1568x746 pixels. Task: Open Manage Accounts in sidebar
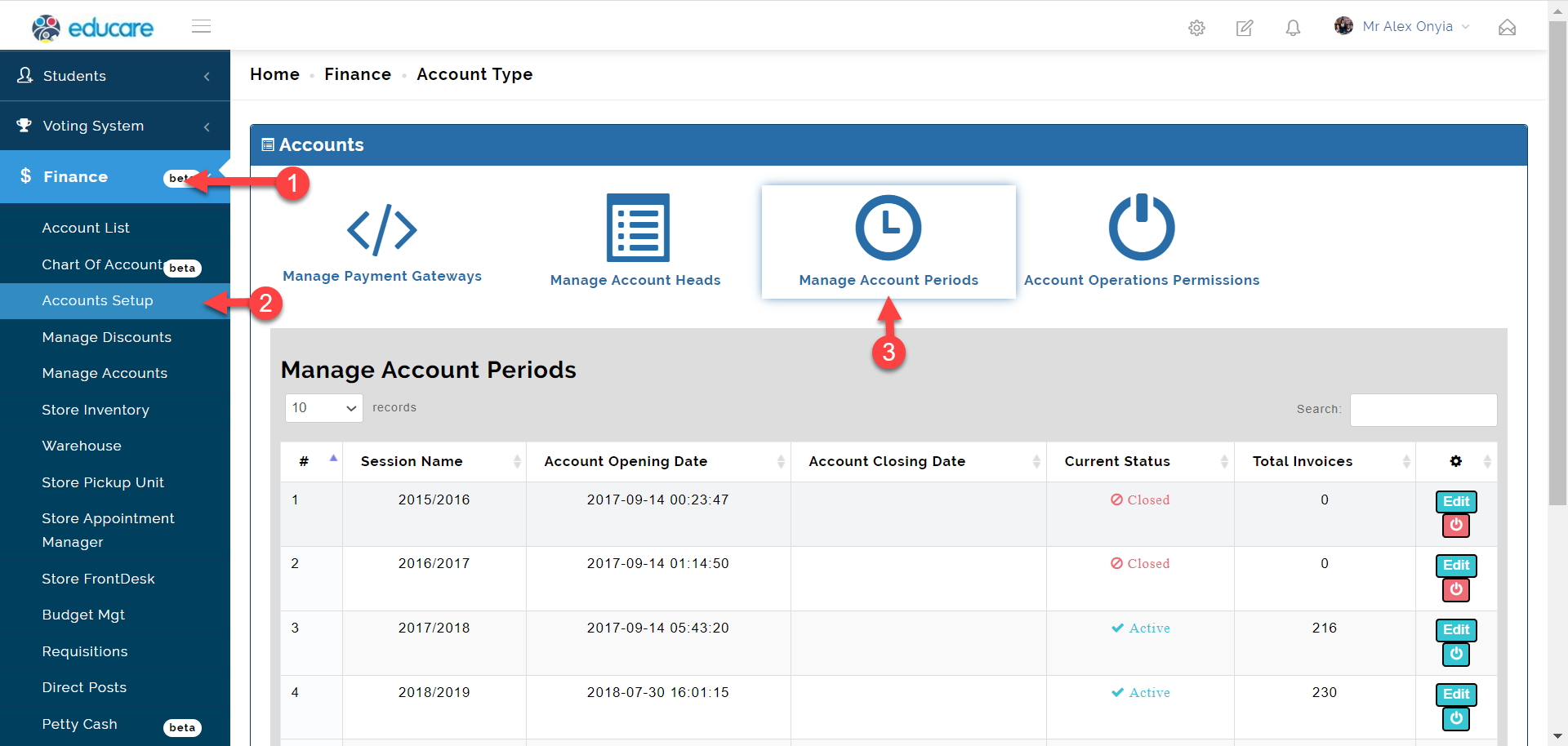click(x=105, y=373)
